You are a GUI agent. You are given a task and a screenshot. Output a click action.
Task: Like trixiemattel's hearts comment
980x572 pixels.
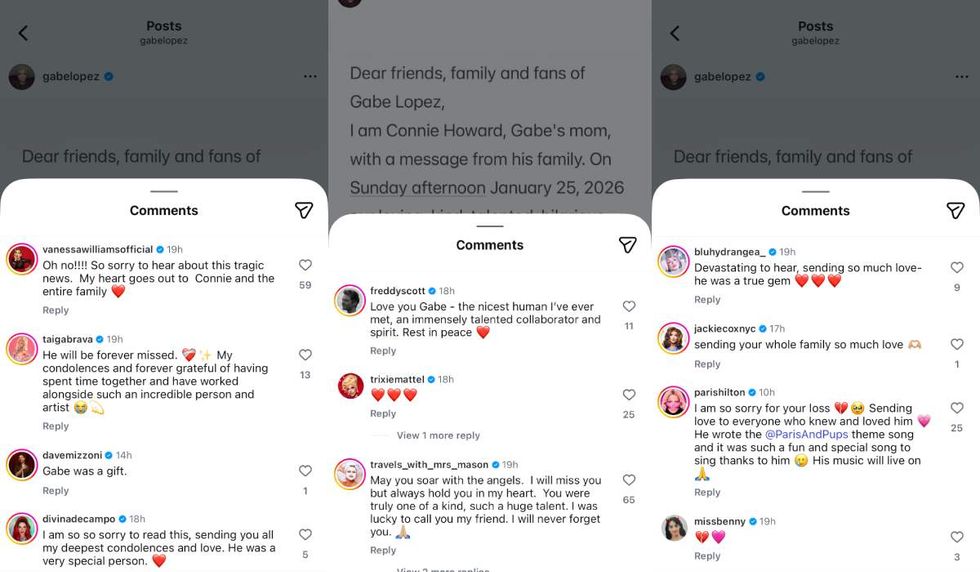[629, 396]
